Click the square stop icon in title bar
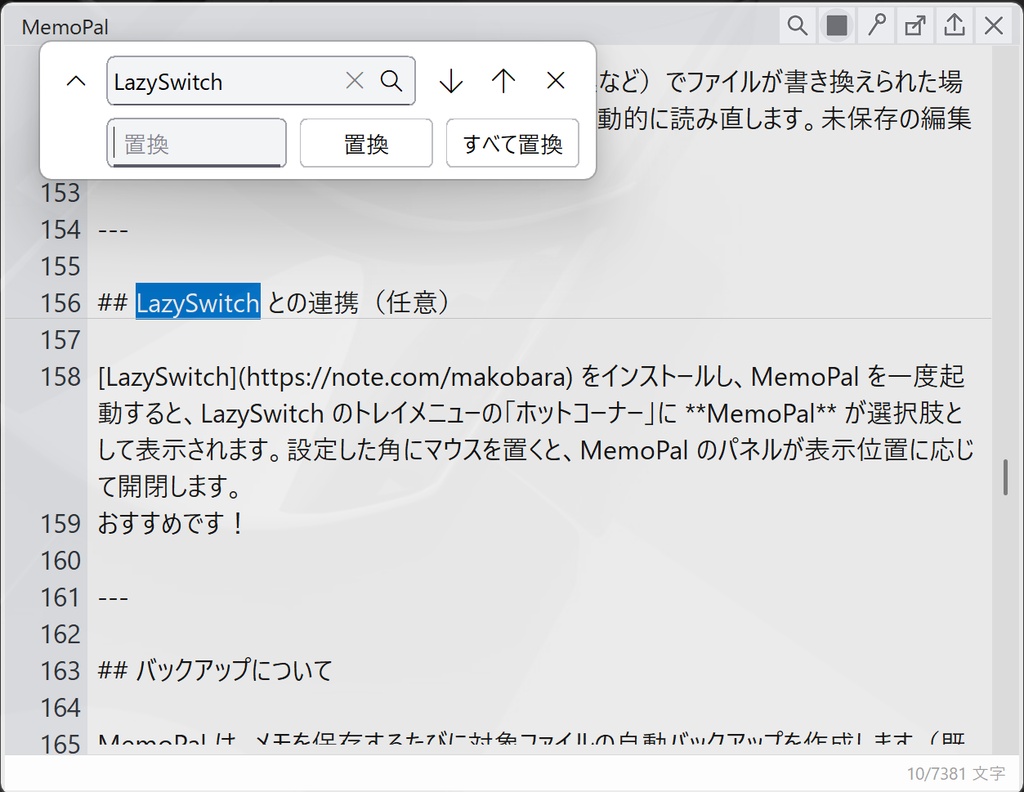Screen dimensions: 1024x792 pos(837,26)
